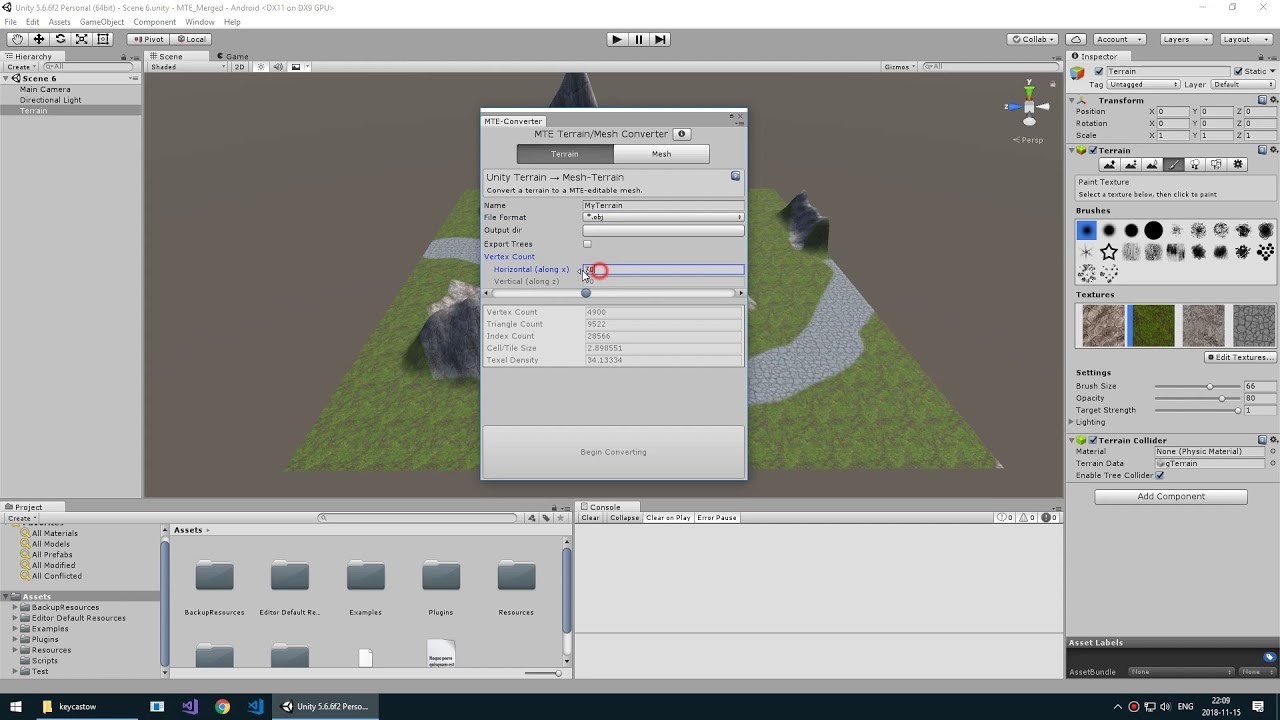This screenshot has width=1280, height=720.
Task: Select the Rotate tool in toolbar
Action: pos(60,39)
